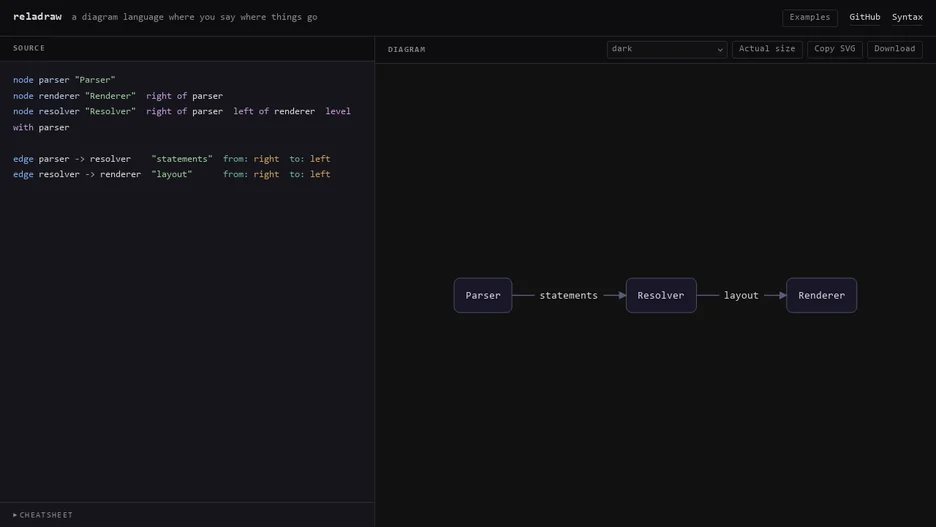
Task: Click the "layout" string in source editor
Action: tap(172, 174)
